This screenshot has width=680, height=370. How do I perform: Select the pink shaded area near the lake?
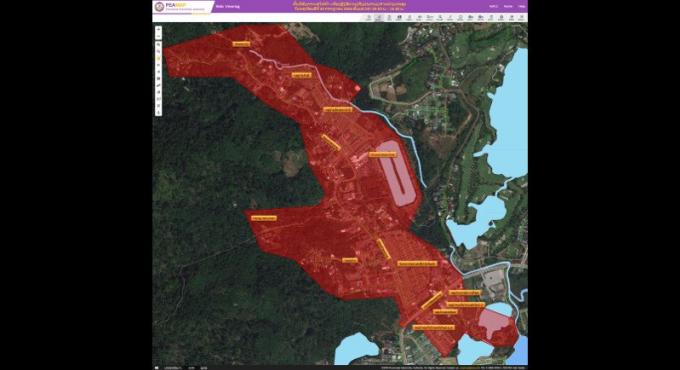tap(495, 324)
